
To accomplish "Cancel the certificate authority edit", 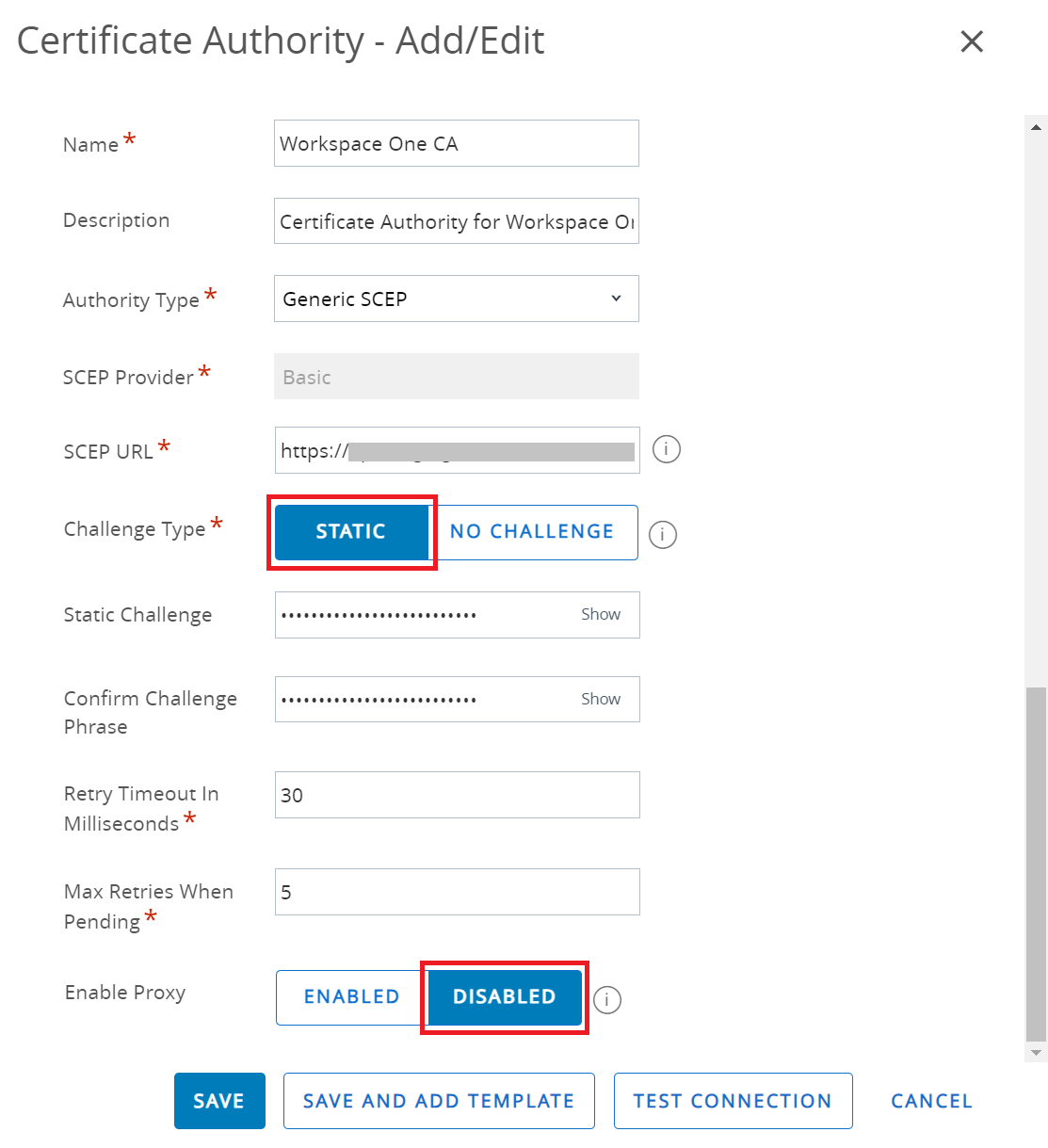I will tap(931, 1101).
